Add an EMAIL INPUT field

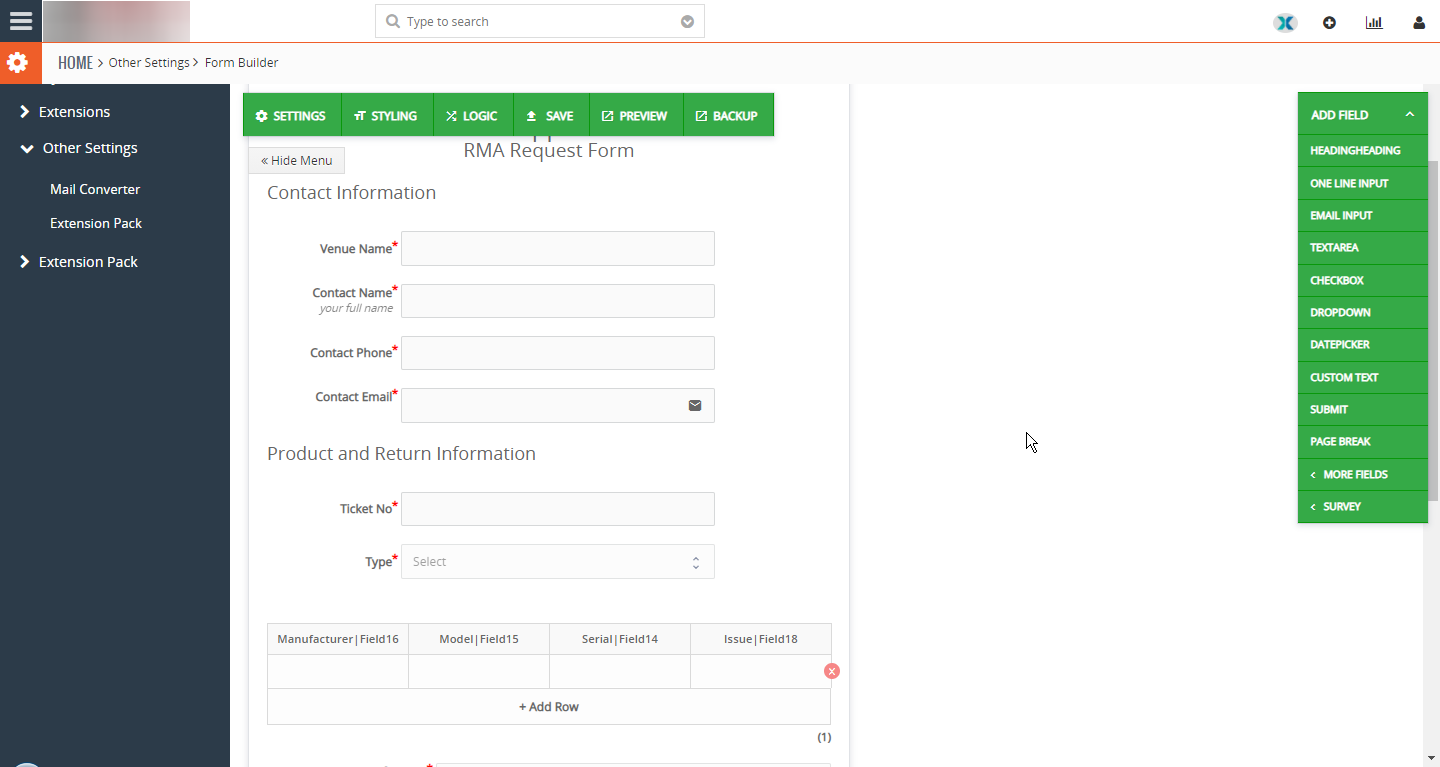[x=1363, y=215]
